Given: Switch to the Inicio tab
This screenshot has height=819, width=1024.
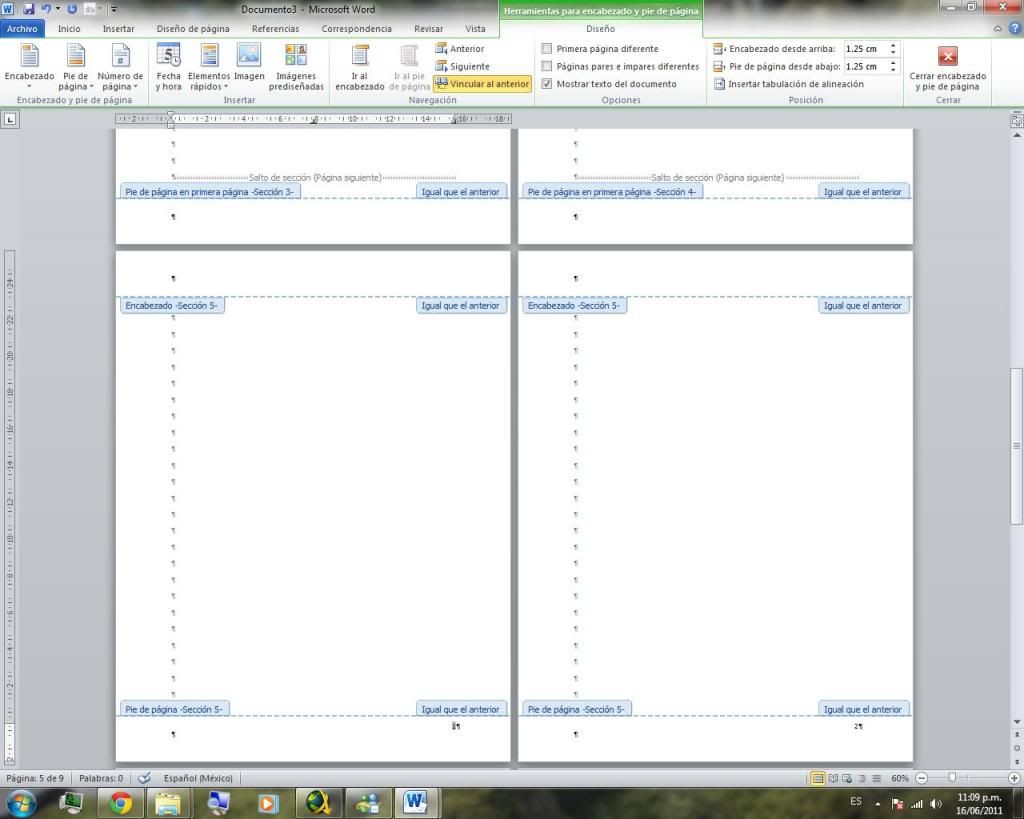Looking at the screenshot, I should [x=69, y=29].
